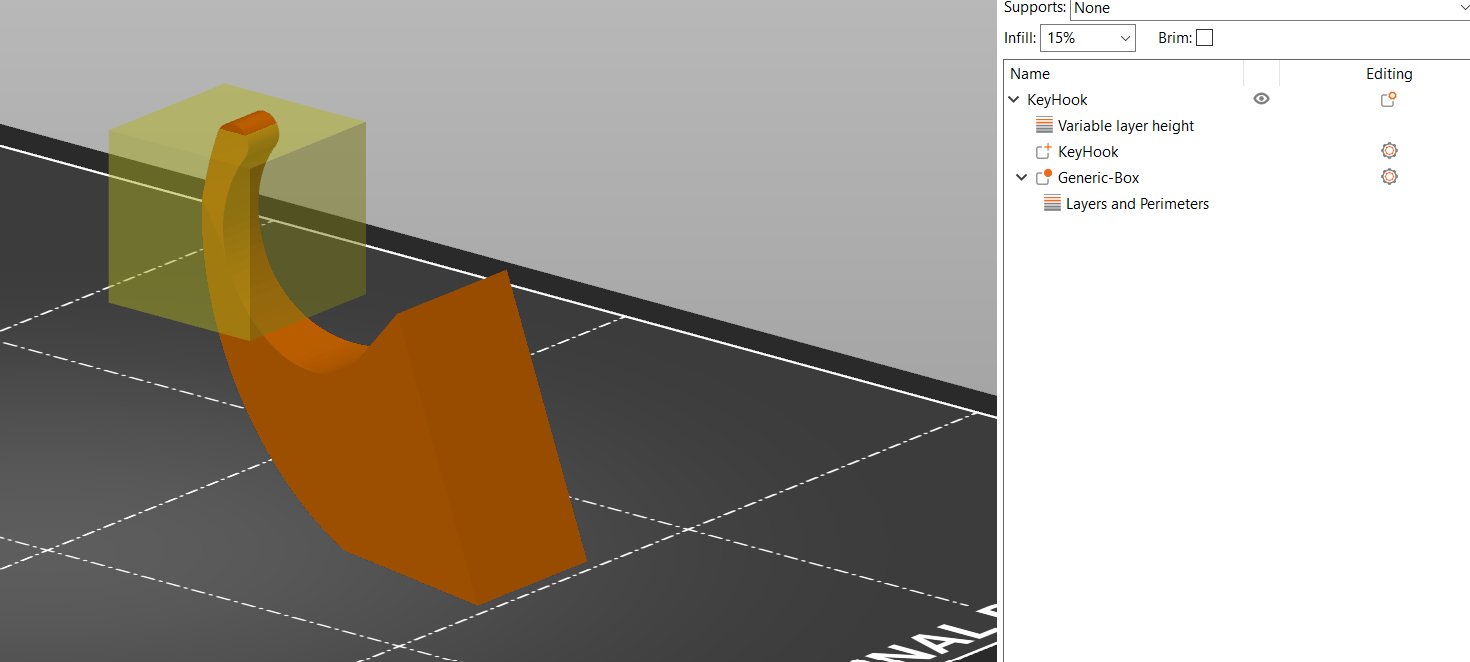Enable the Brim checkbox
The image size is (1470, 662).
click(x=1204, y=38)
